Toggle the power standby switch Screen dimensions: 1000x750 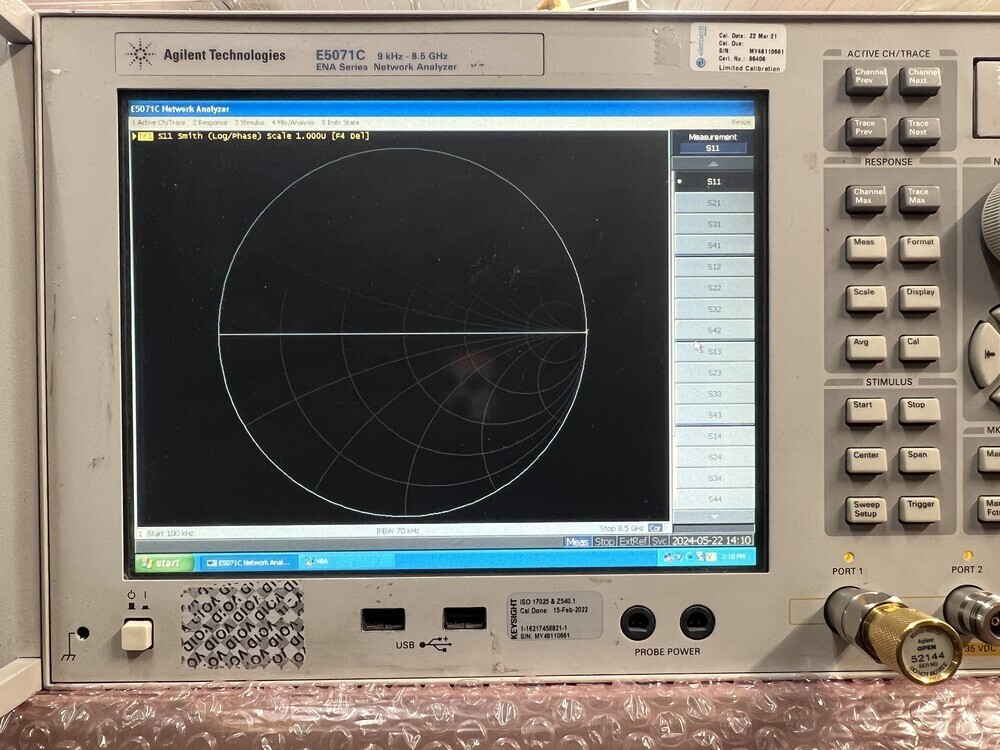(x=137, y=634)
